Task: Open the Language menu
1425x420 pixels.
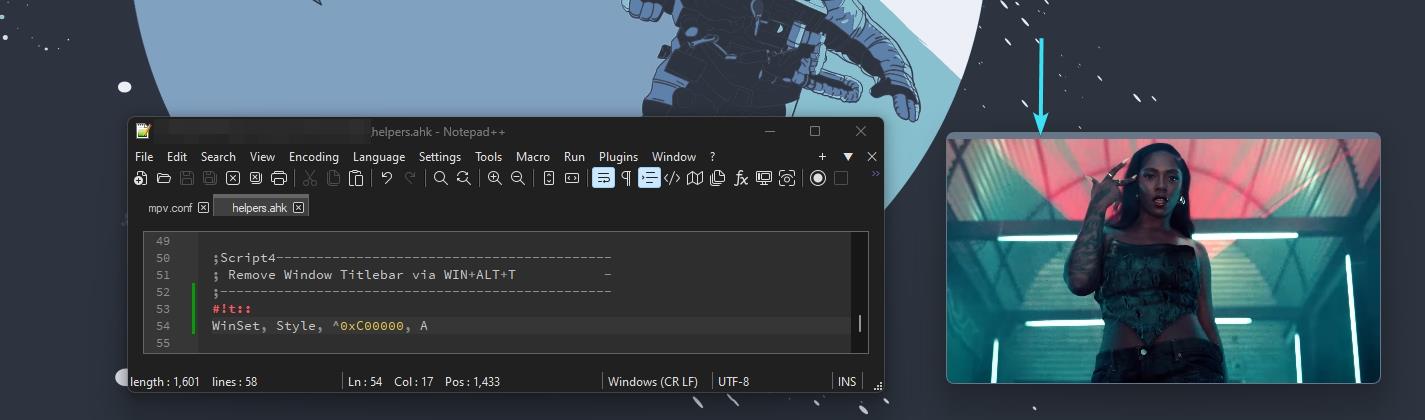Action: point(379,157)
